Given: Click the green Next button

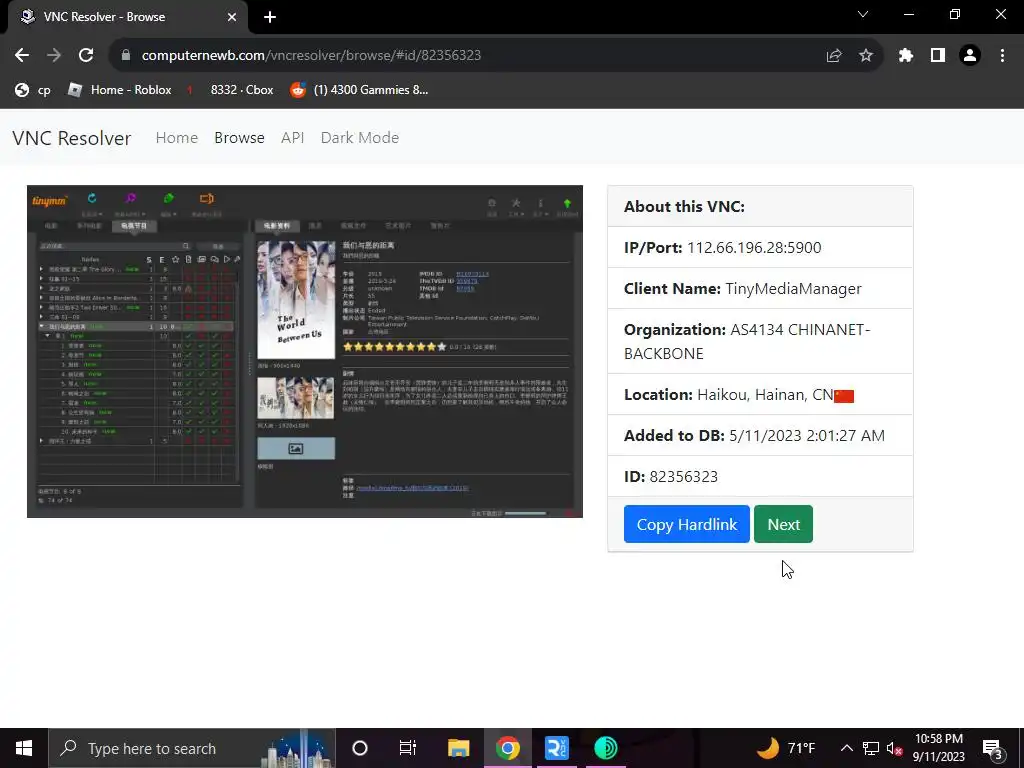Looking at the screenshot, I should click(x=783, y=524).
